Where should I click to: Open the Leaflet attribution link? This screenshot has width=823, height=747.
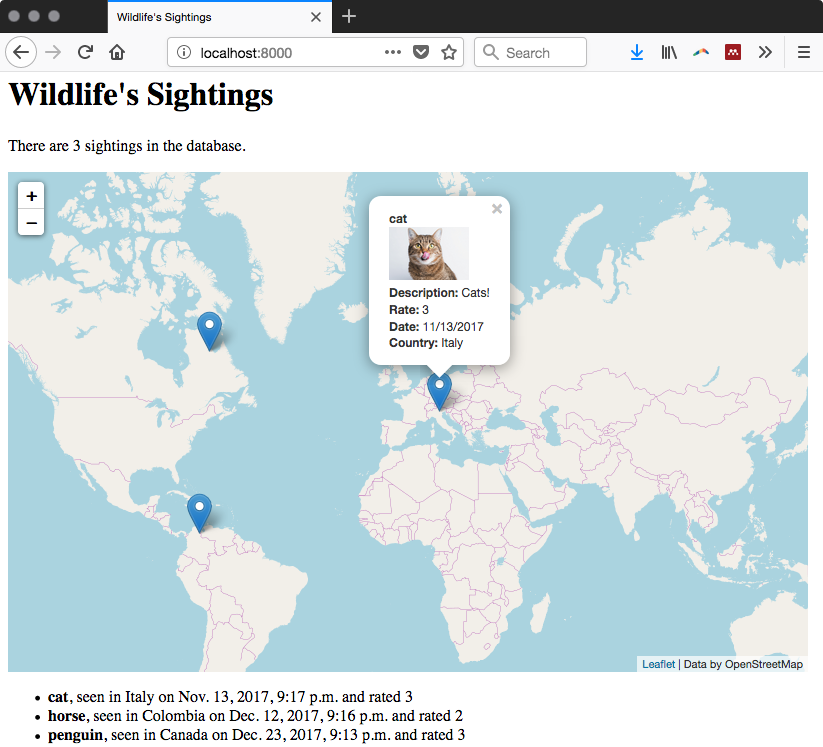pyautogui.click(x=658, y=664)
